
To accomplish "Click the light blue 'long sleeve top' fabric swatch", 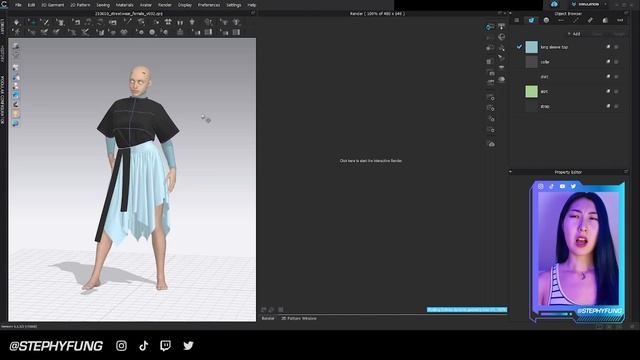I will pyautogui.click(x=531, y=47).
